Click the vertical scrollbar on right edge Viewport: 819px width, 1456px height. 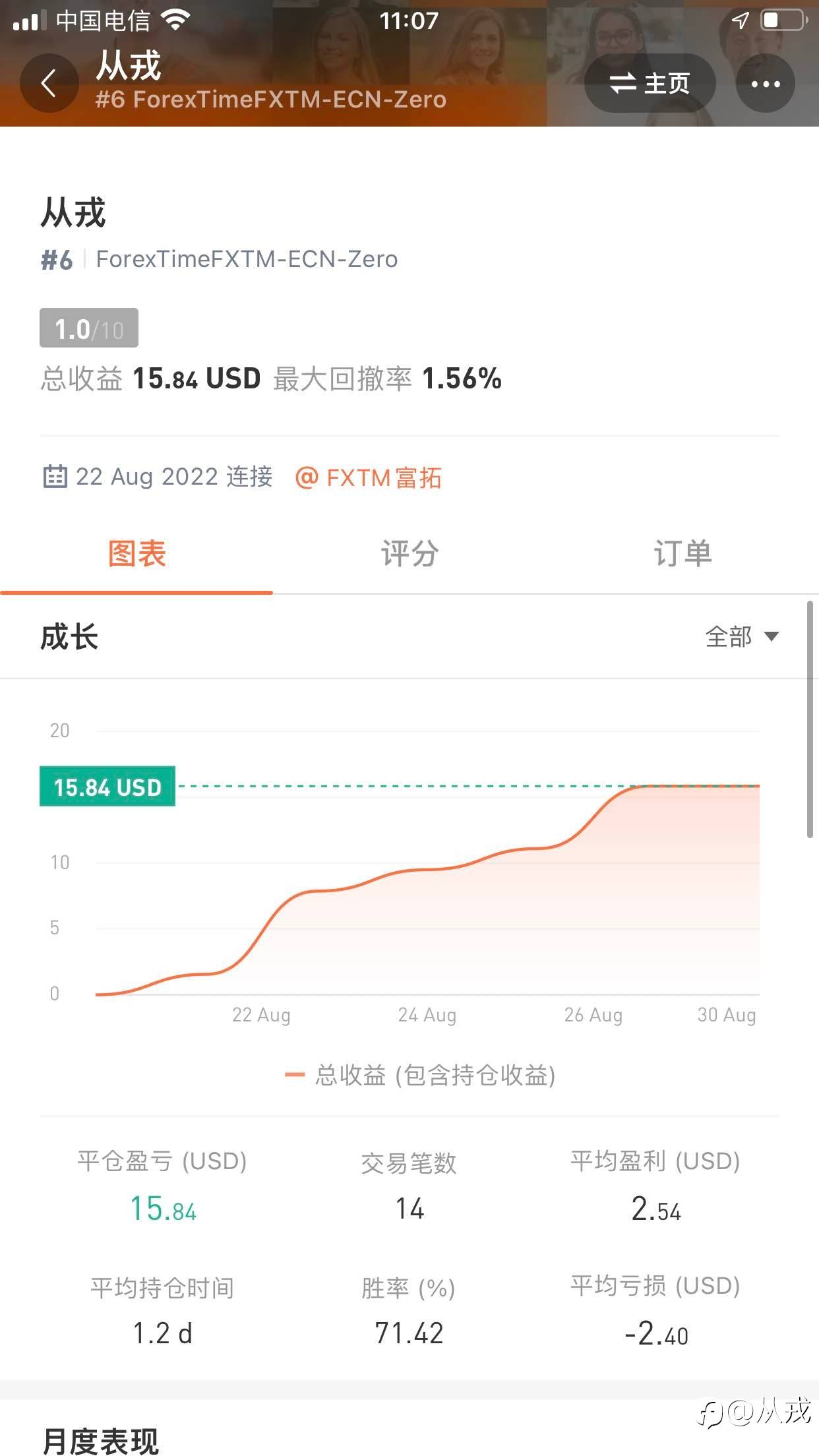coord(810,719)
